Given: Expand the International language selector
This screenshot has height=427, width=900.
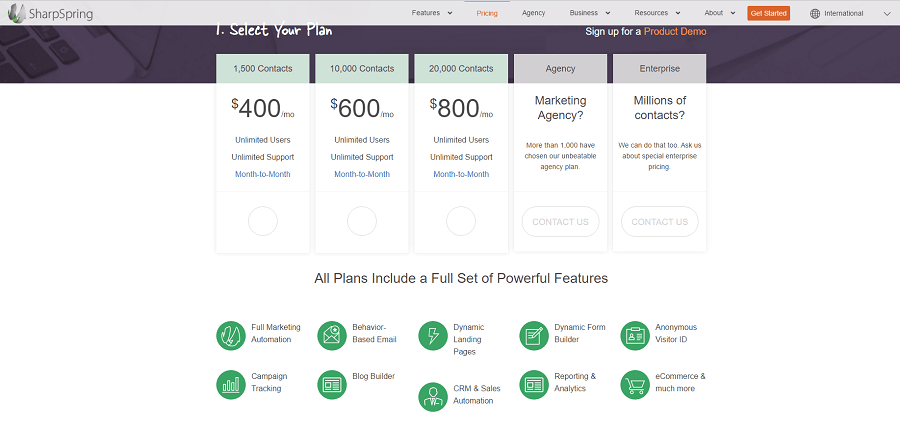Looking at the screenshot, I should coord(850,13).
